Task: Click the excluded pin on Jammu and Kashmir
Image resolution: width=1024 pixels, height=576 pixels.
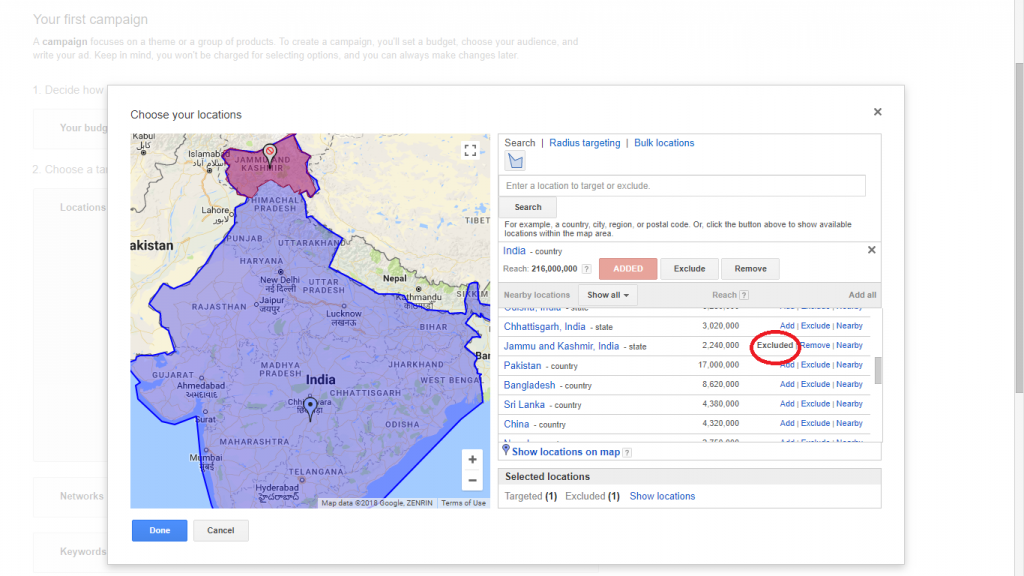Action: (x=269, y=154)
